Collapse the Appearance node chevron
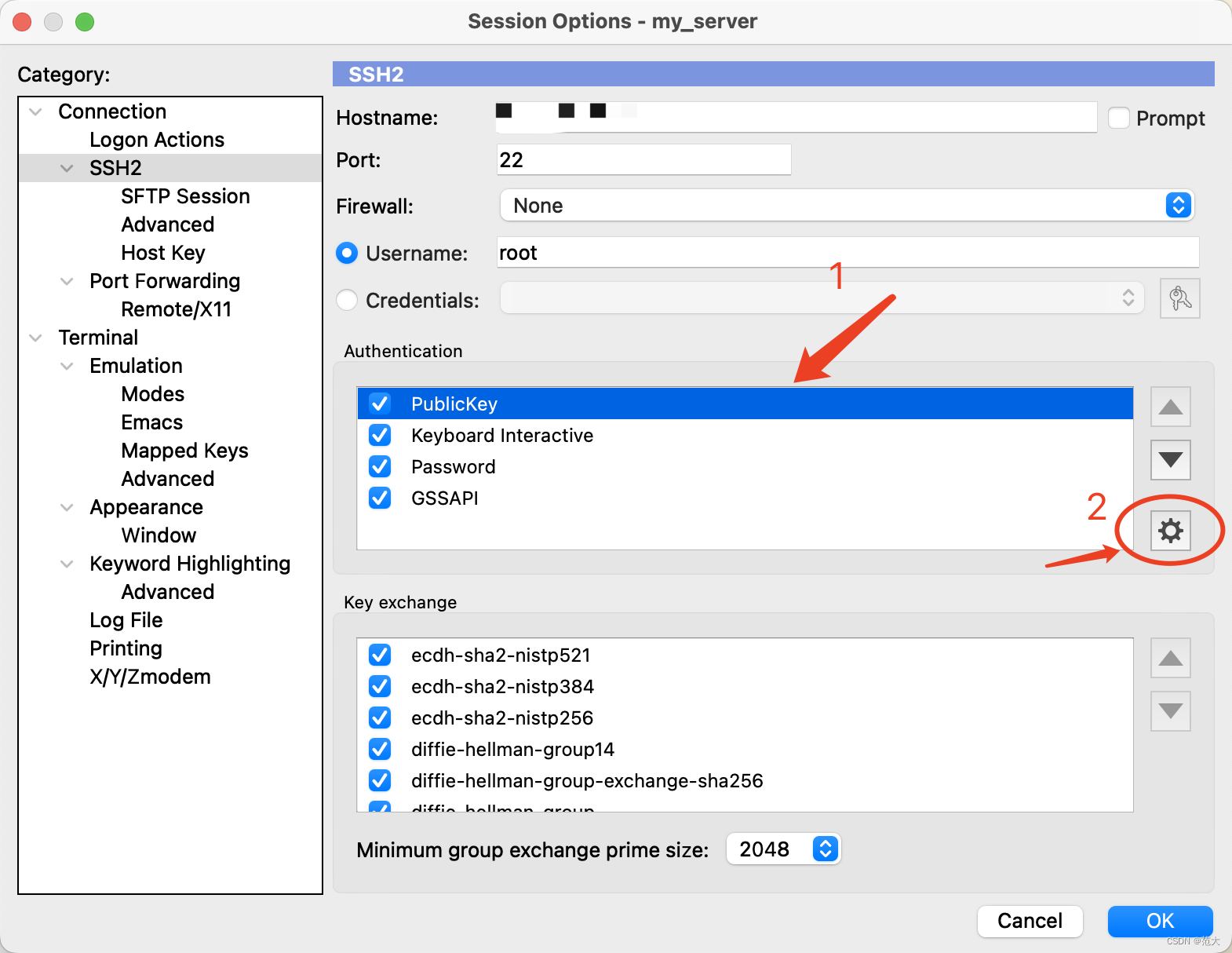 67,507
